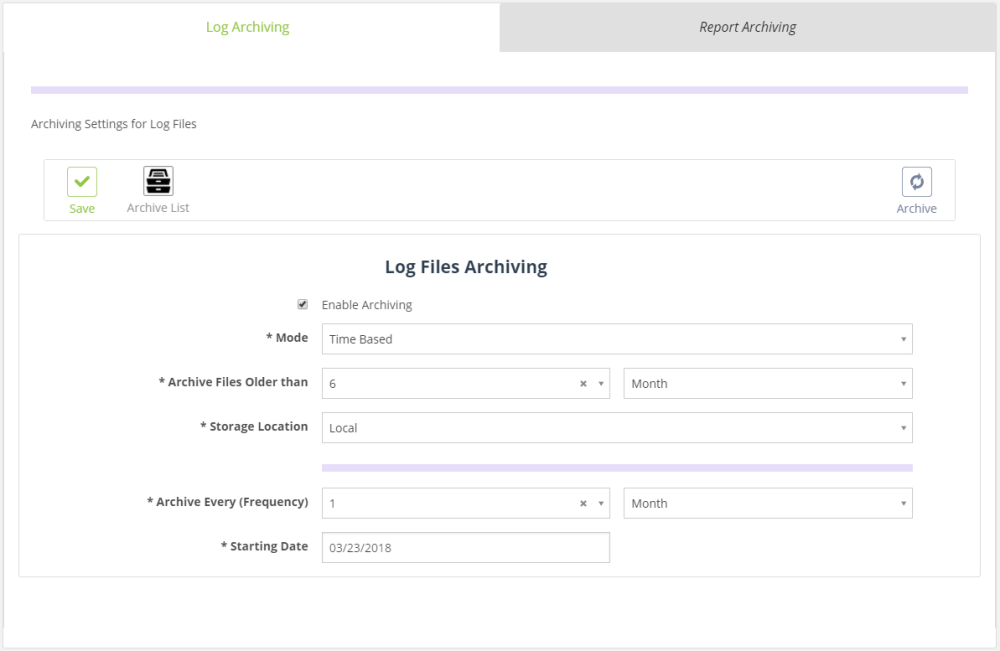Click the Starting Date input field
The width and height of the screenshot is (1000, 651).
click(x=466, y=548)
